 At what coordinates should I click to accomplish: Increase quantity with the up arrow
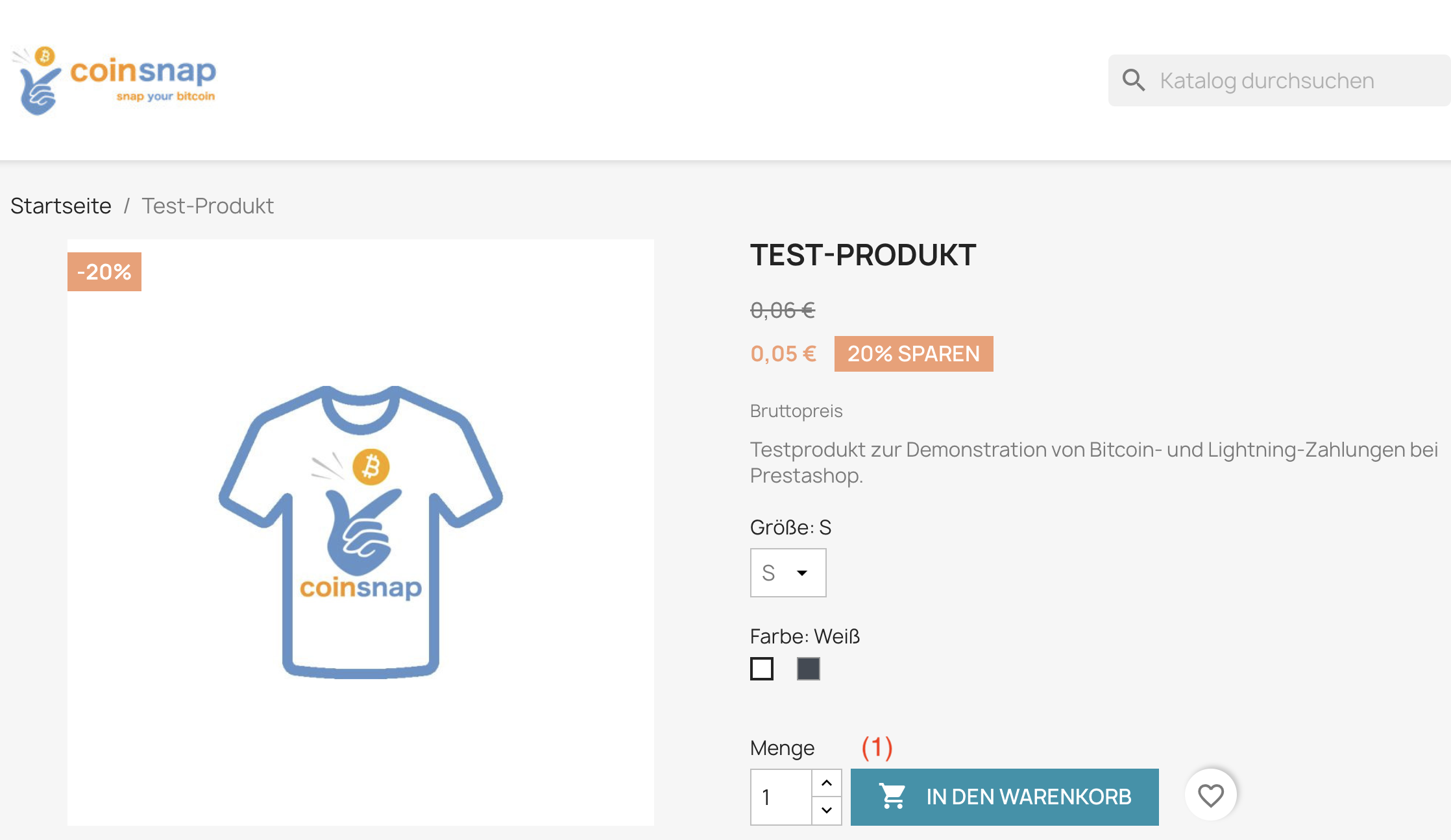click(x=826, y=783)
